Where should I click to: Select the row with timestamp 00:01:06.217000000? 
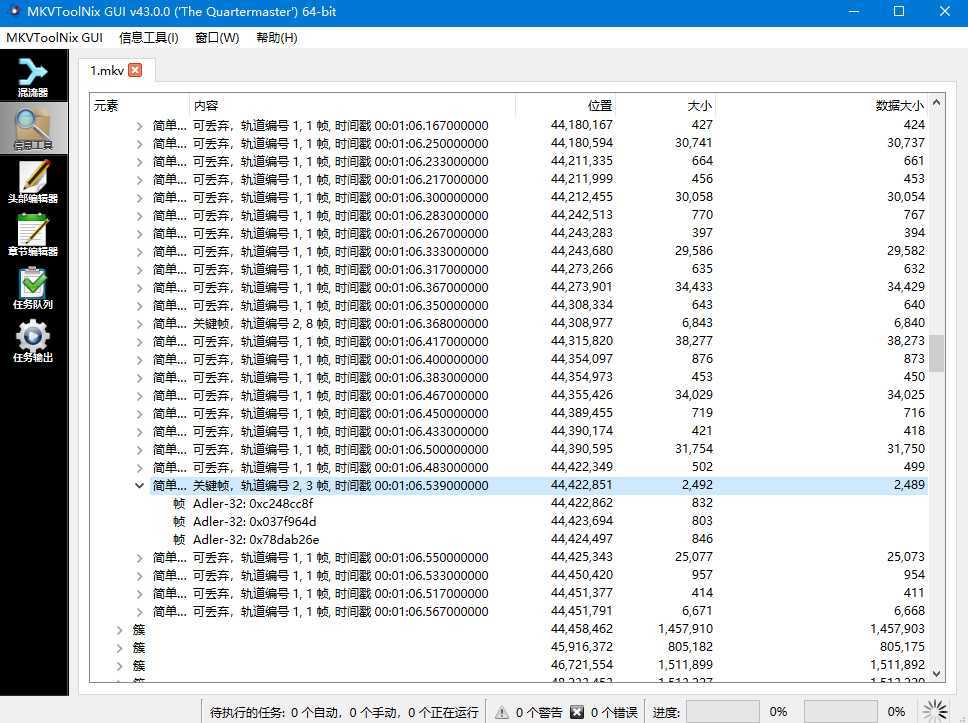pos(538,180)
